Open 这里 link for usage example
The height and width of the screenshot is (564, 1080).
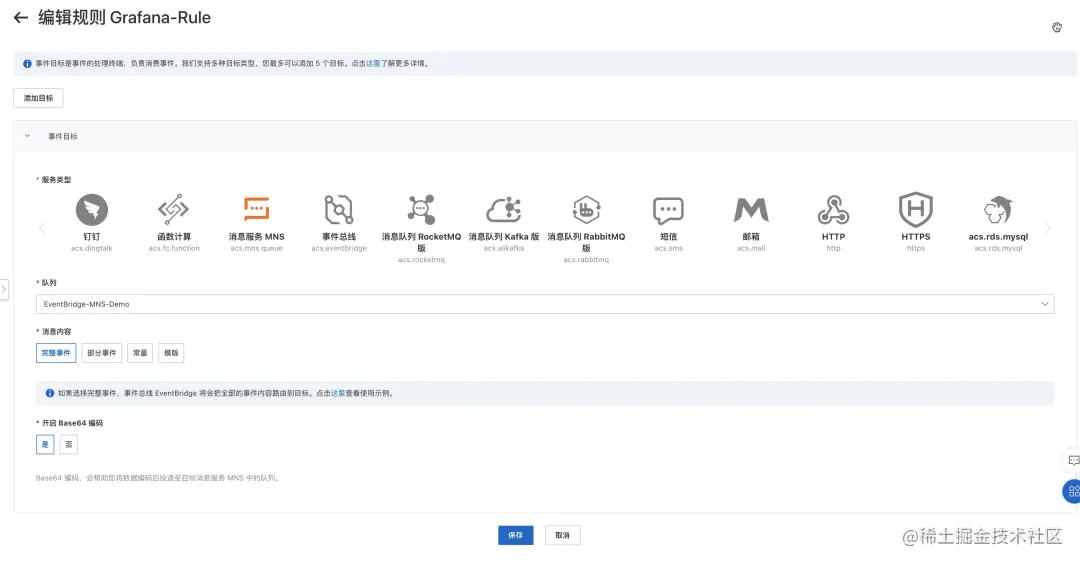338,393
